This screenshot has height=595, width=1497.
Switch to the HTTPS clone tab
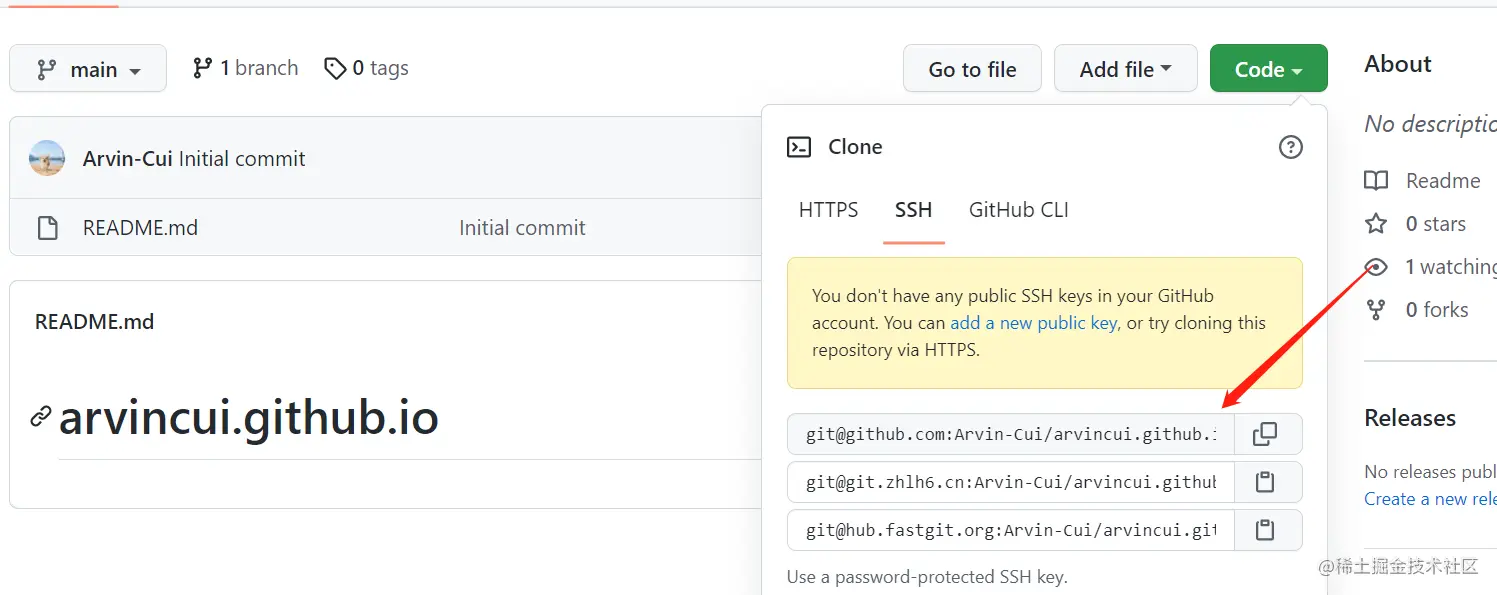pos(828,210)
